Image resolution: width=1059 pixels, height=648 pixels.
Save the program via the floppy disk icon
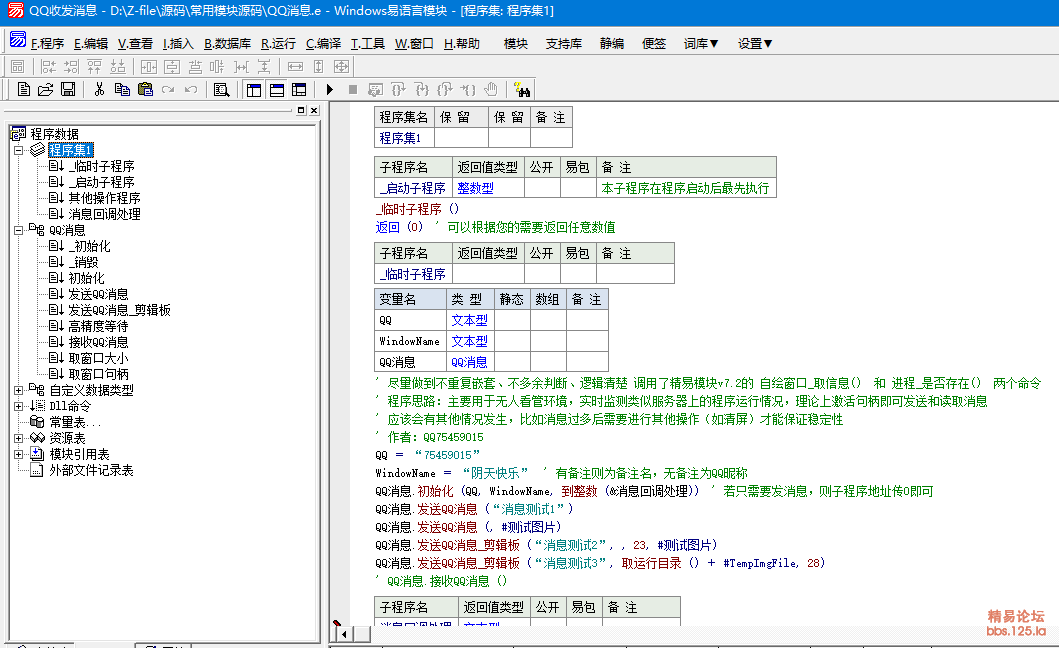tap(68, 89)
